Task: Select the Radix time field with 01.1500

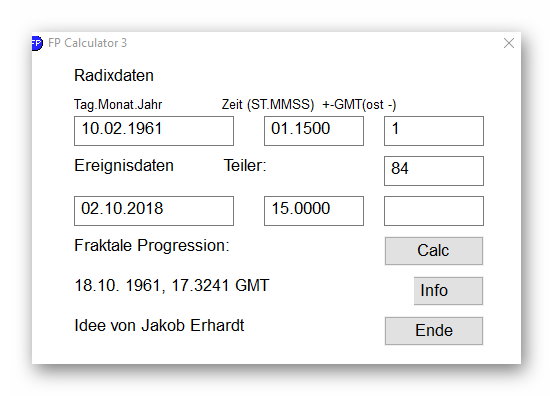Action: [314, 131]
